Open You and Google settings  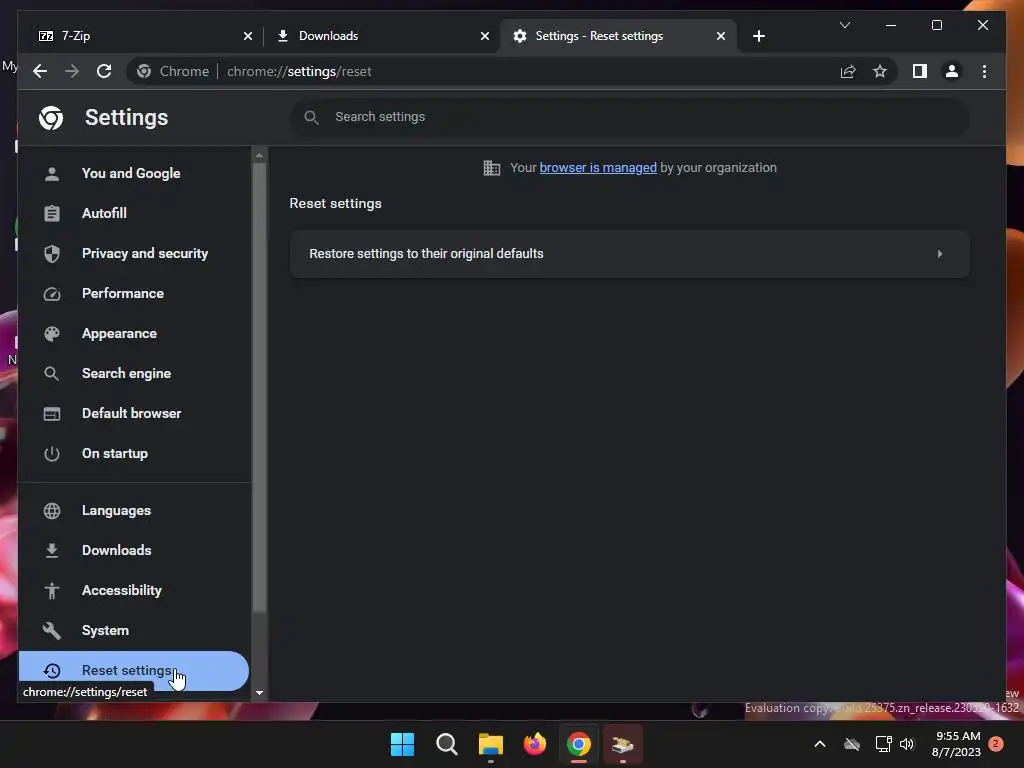(134, 174)
